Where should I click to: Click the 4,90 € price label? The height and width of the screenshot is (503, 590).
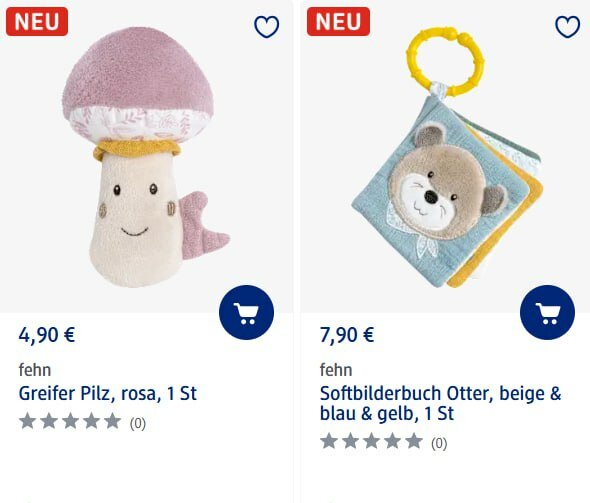pyautogui.click(x=47, y=335)
